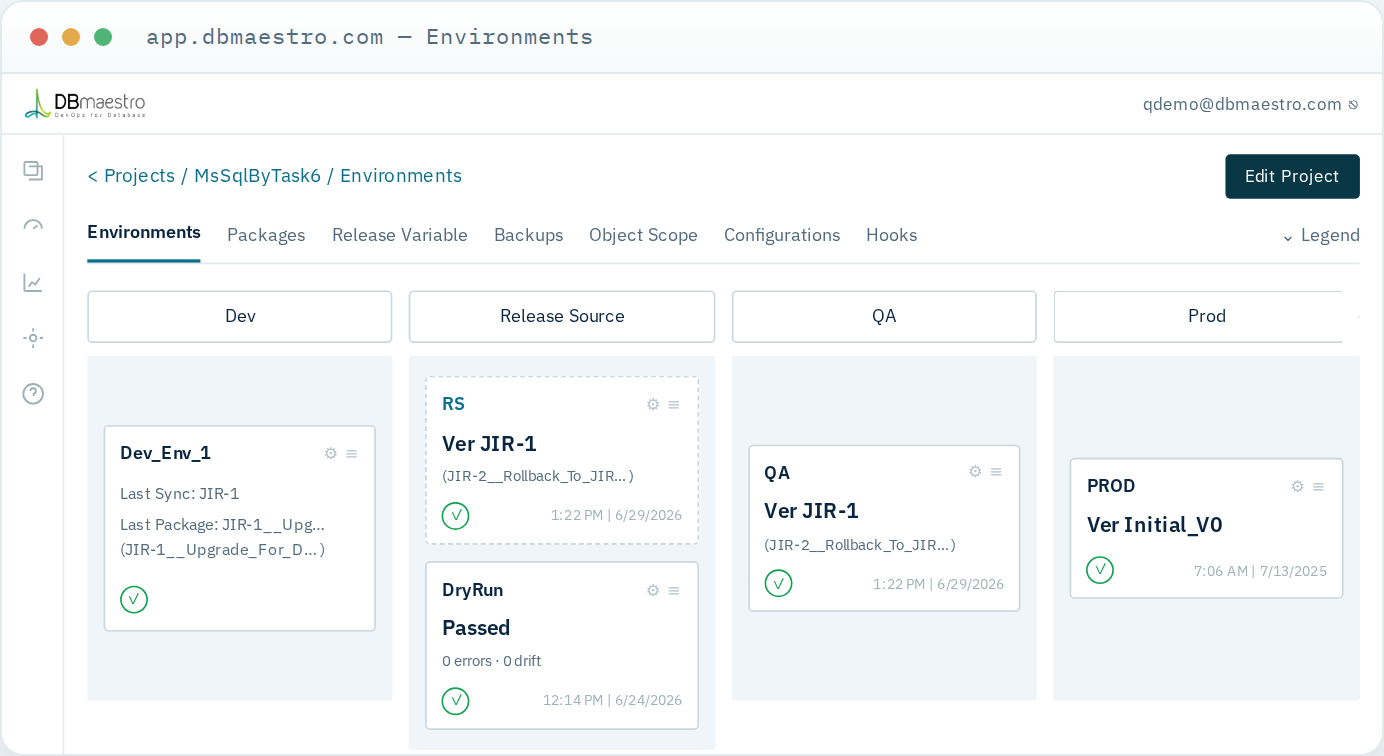The height and width of the screenshot is (756, 1384).
Task: Open Dev_Env_1 card gear settings
Action: coord(331,453)
